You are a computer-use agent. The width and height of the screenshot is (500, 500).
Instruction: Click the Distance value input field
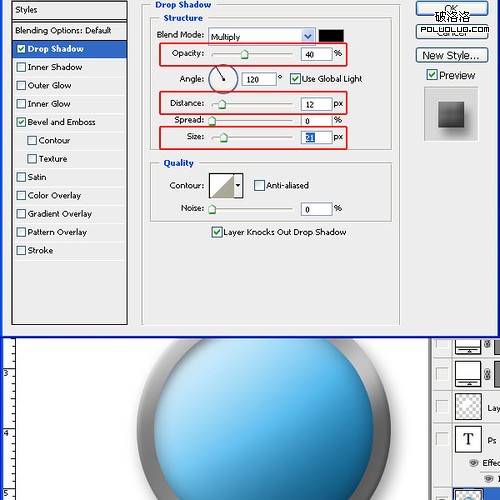317,104
